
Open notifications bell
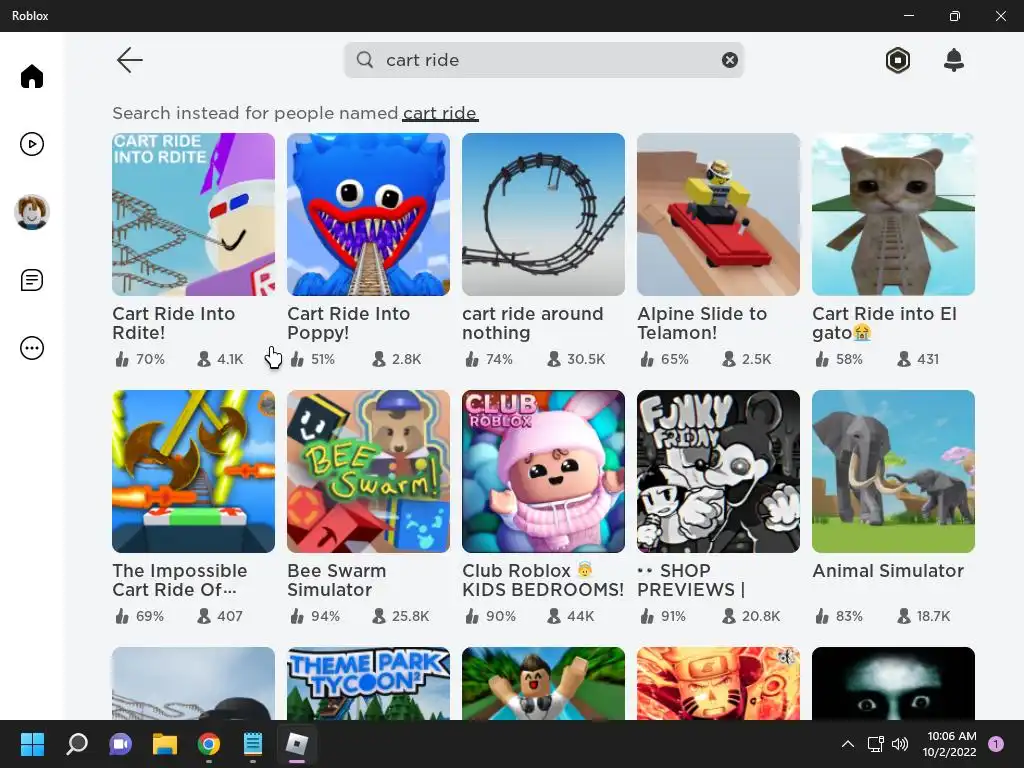(953, 60)
